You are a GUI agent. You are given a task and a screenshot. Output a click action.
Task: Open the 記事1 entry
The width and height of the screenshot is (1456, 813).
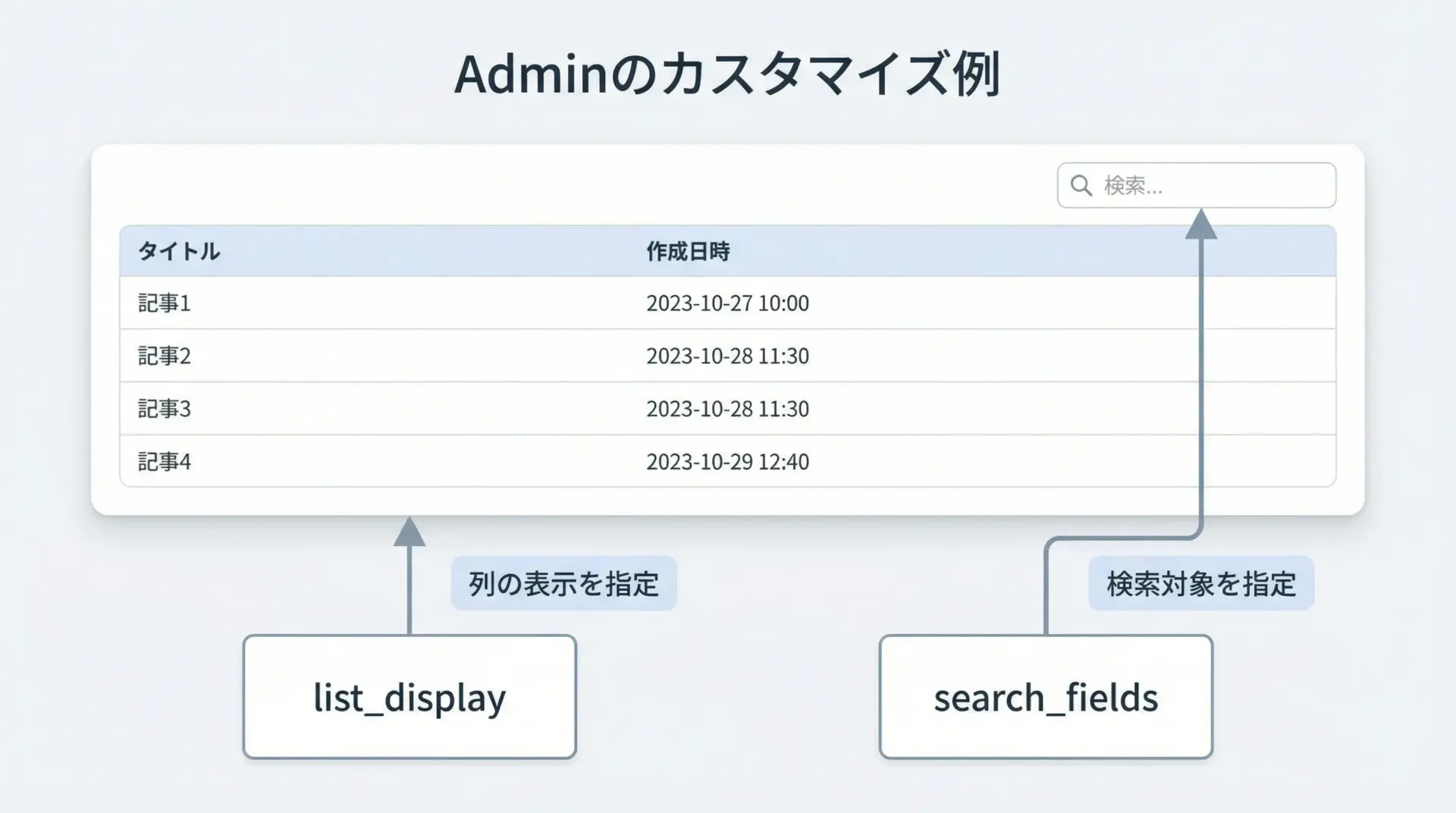point(165,303)
